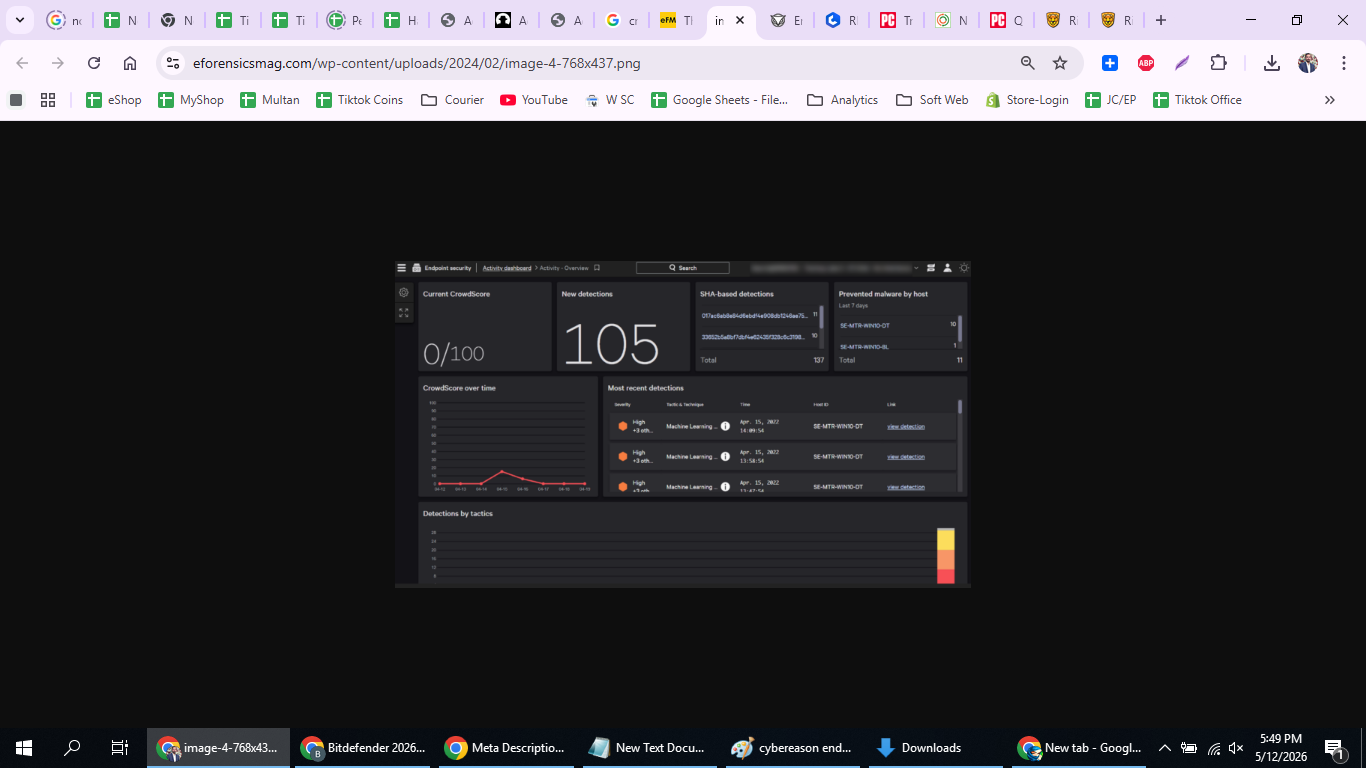Click the dashboard hamburger menu icon

pyautogui.click(x=402, y=268)
